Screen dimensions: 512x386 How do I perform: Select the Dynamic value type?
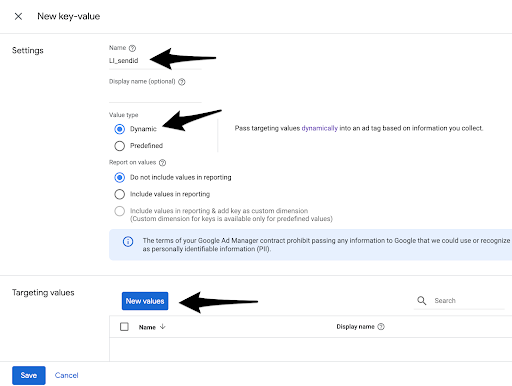pyautogui.click(x=120, y=129)
